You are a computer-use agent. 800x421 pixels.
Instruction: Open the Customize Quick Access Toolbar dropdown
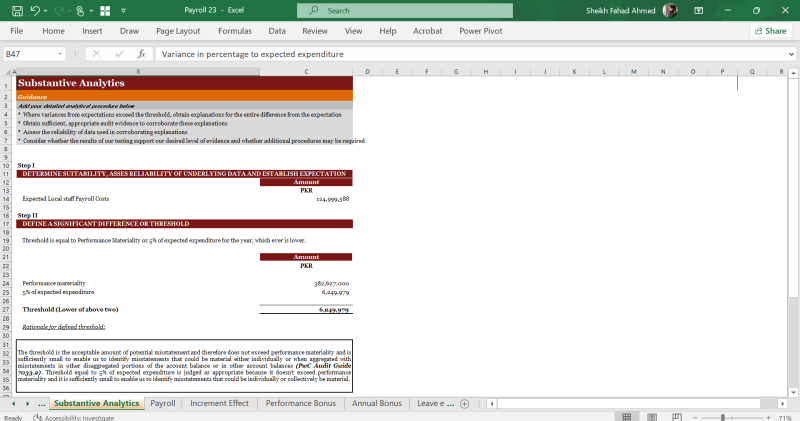click(123, 10)
